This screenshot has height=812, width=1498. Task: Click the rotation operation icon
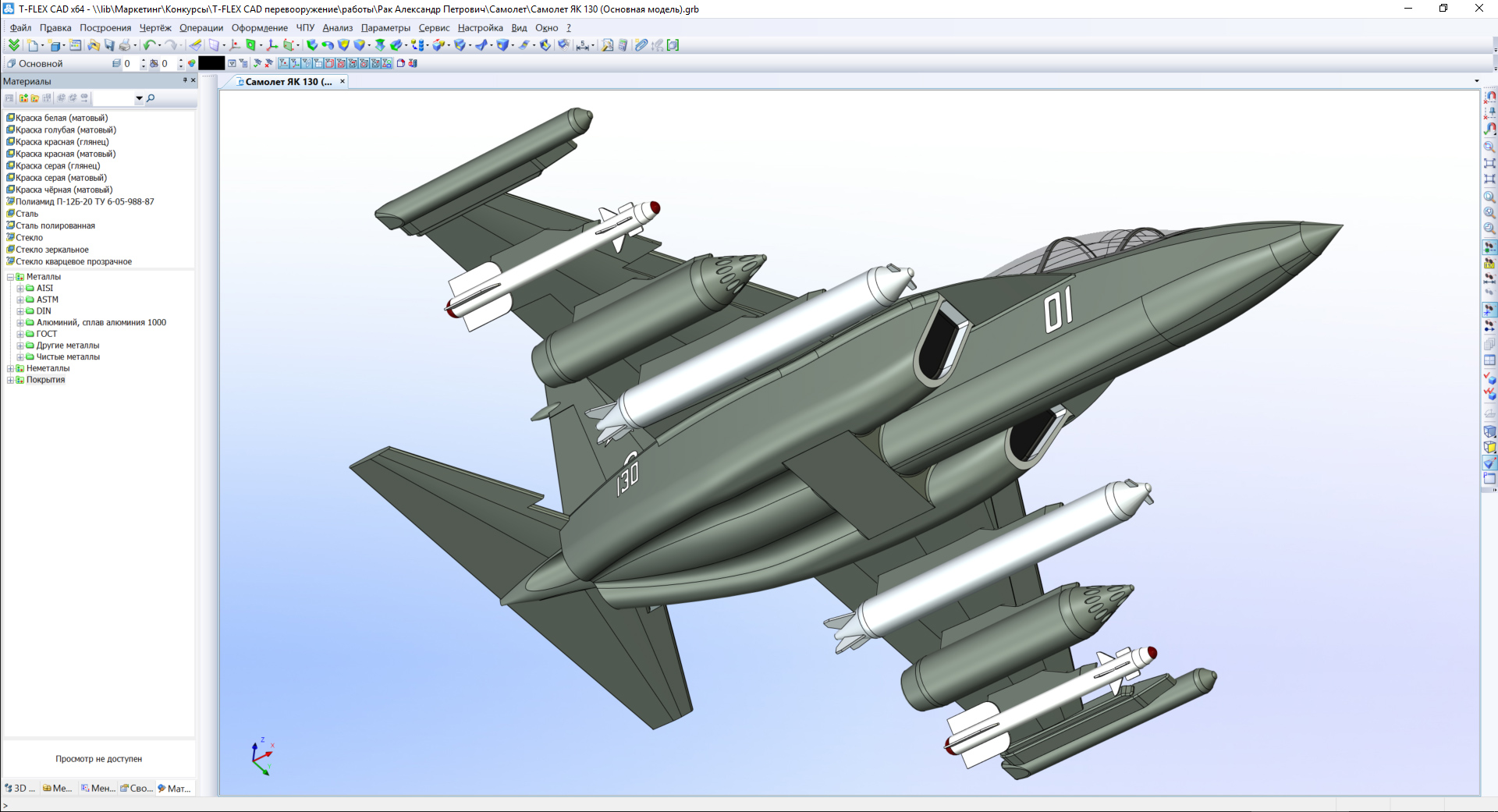coord(328,45)
